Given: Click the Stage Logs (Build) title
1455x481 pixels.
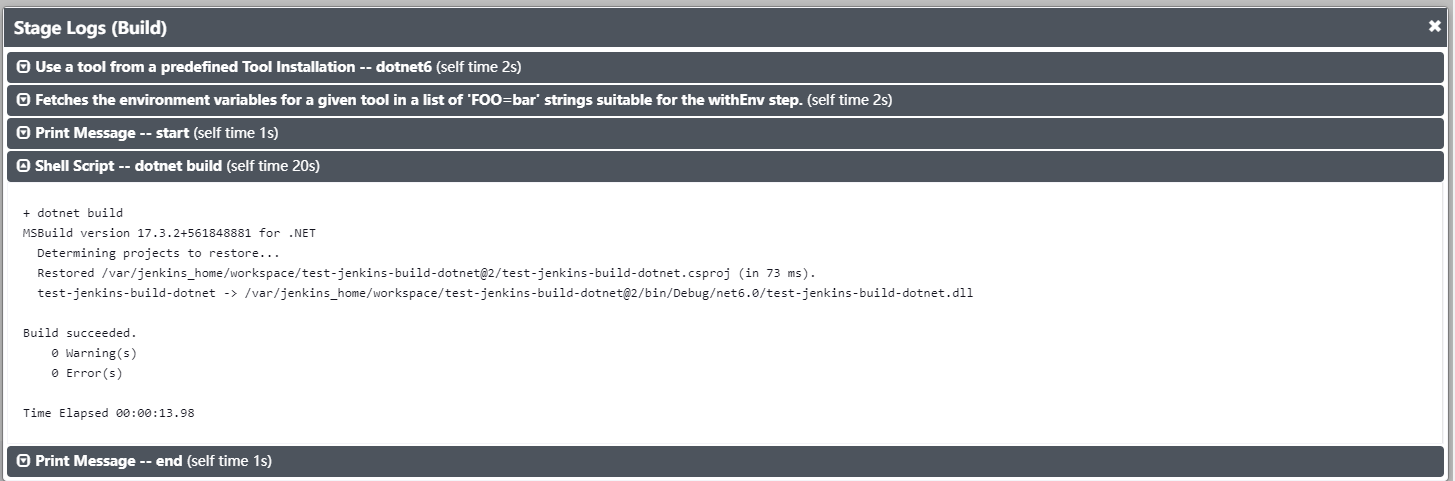Looking at the screenshot, I should (90, 28).
